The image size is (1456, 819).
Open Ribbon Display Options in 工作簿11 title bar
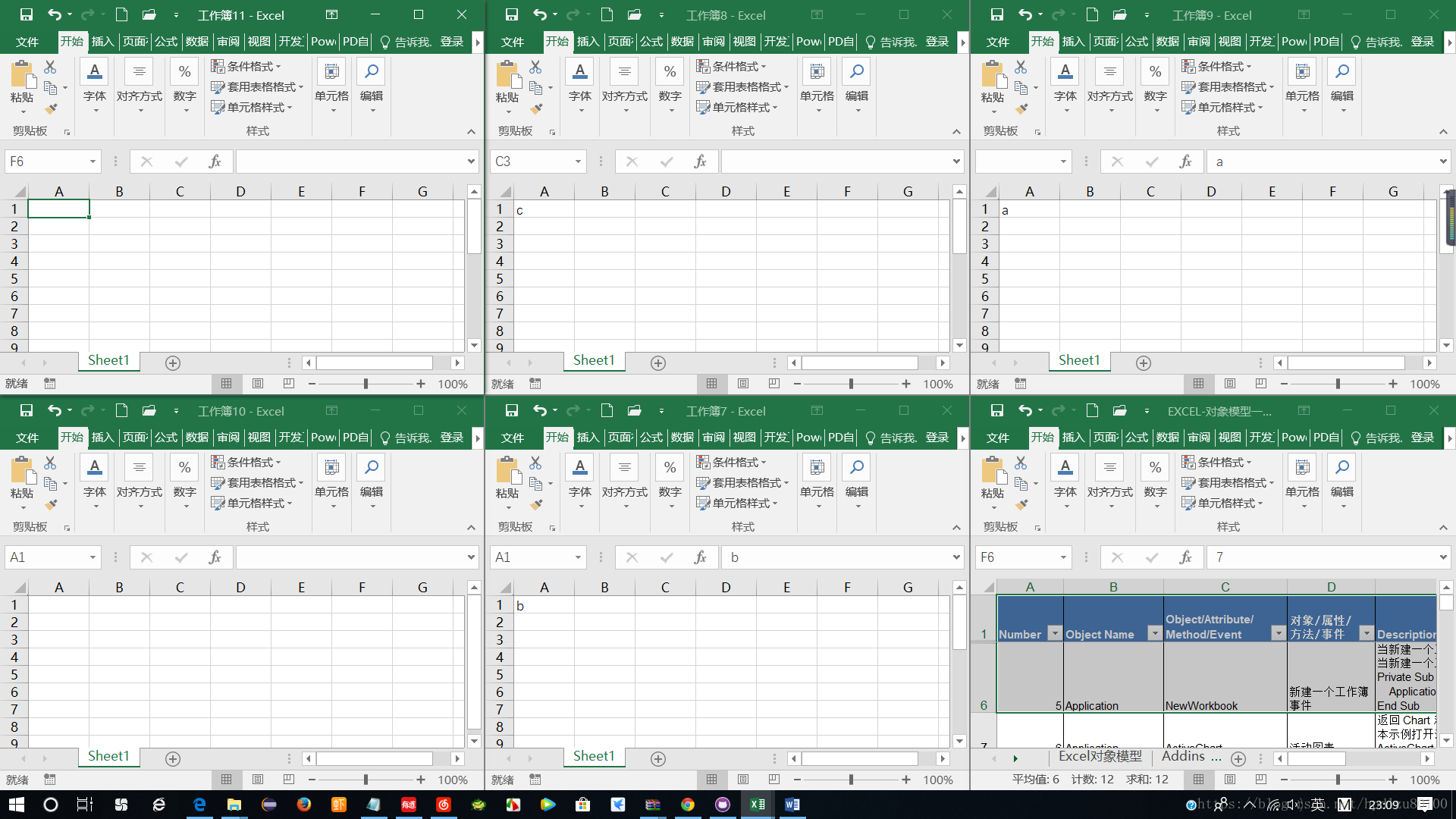(x=331, y=14)
